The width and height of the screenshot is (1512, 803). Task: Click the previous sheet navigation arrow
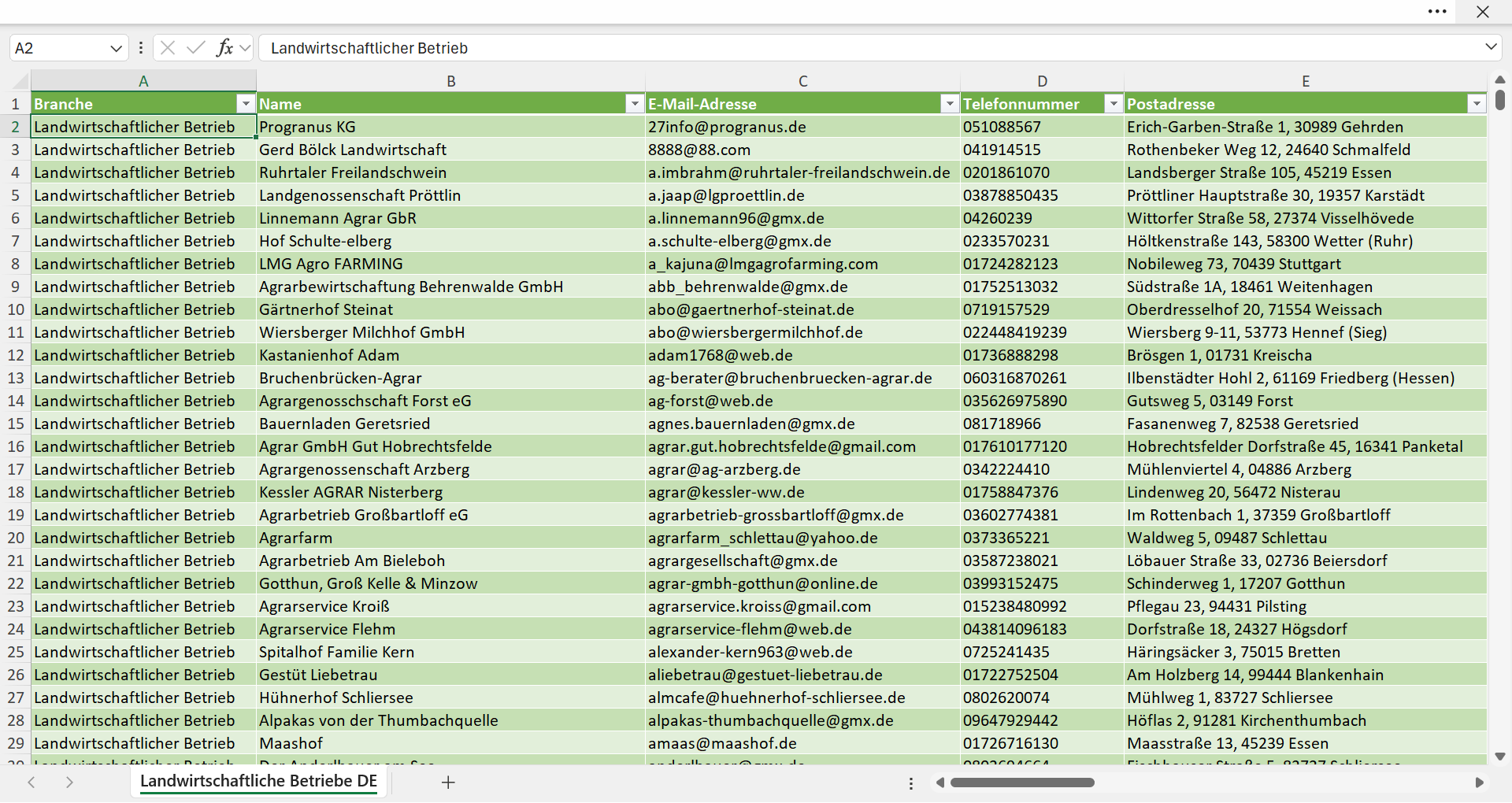click(x=31, y=783)
